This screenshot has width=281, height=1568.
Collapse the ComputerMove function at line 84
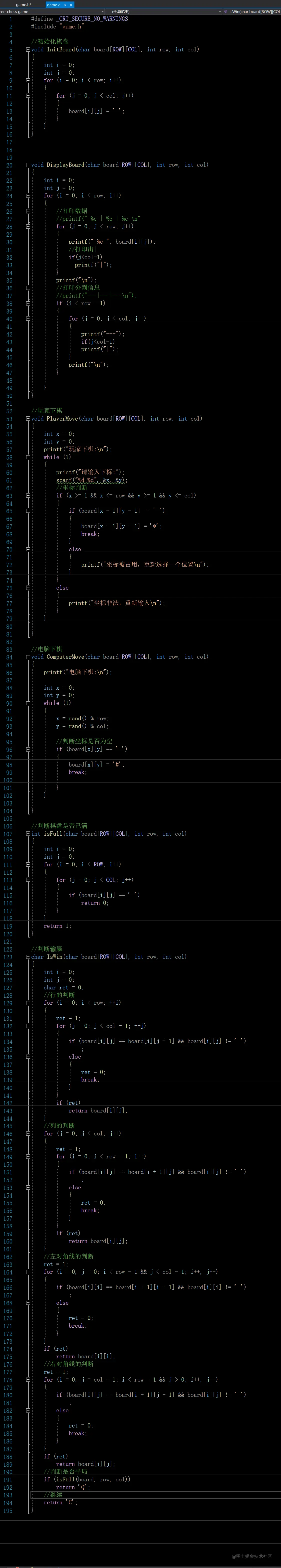click(x=28, y=657)
